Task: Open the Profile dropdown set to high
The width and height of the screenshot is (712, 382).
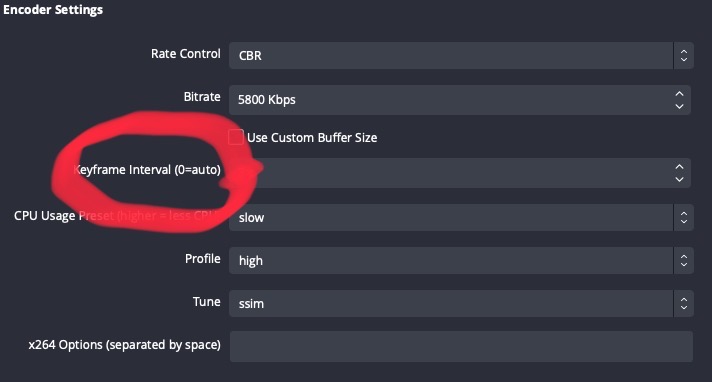Action: 461,261
